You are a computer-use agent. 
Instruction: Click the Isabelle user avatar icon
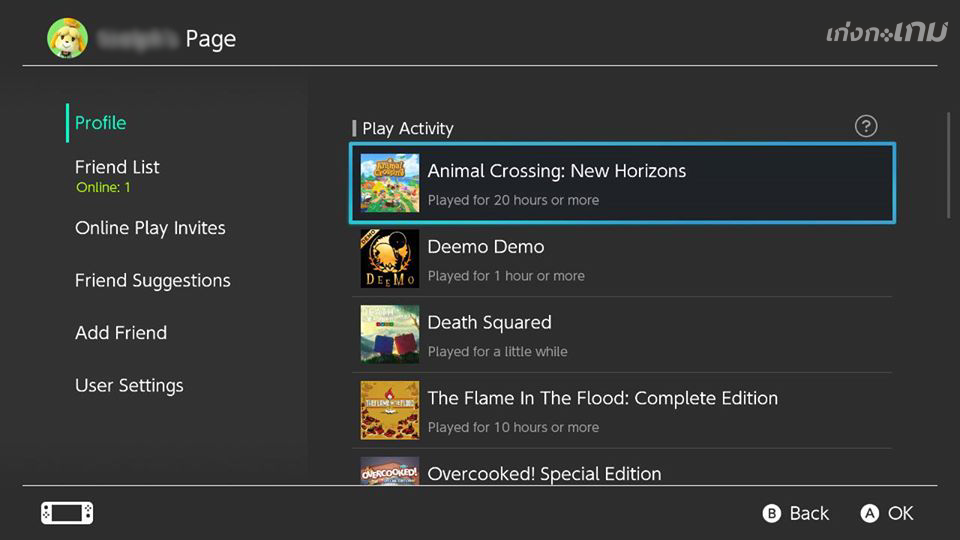pos(67,38)
